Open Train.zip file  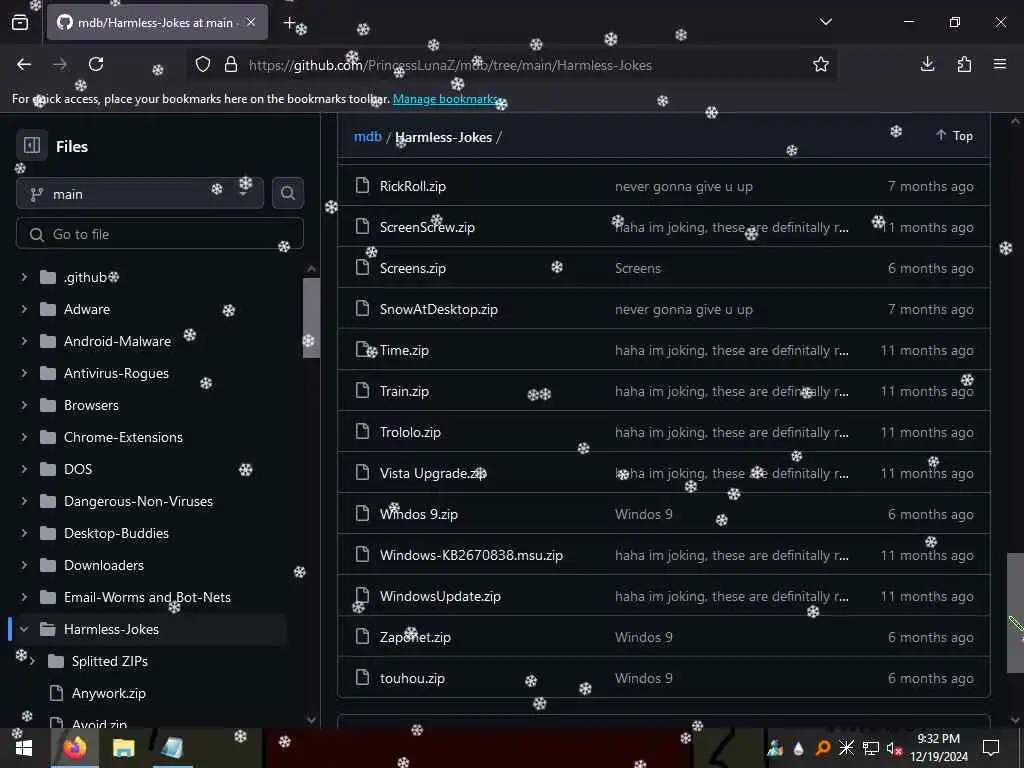click(x=404, y=391)
